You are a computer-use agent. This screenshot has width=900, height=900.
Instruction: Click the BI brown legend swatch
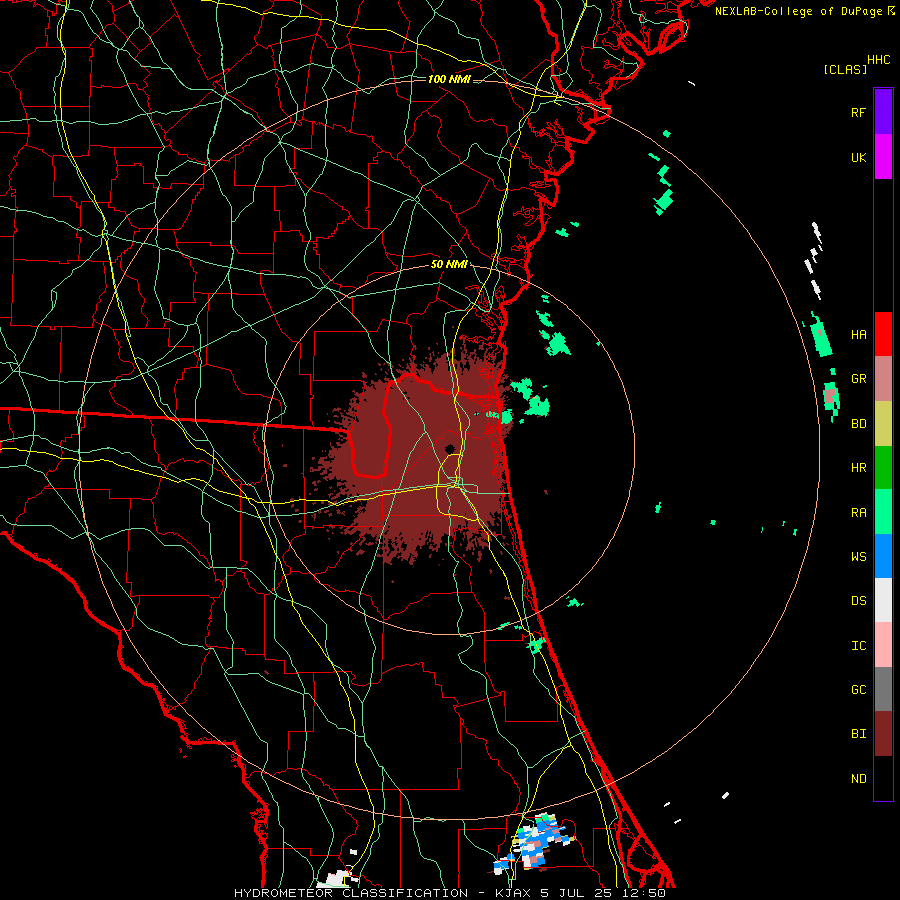pos(883,734)
